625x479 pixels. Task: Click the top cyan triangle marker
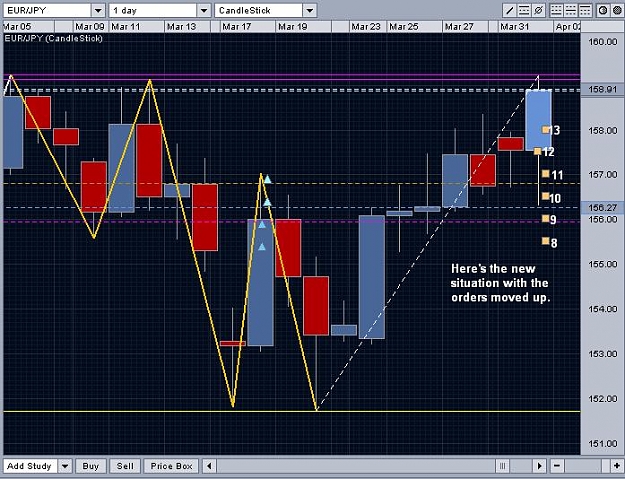tap(267, 179)
